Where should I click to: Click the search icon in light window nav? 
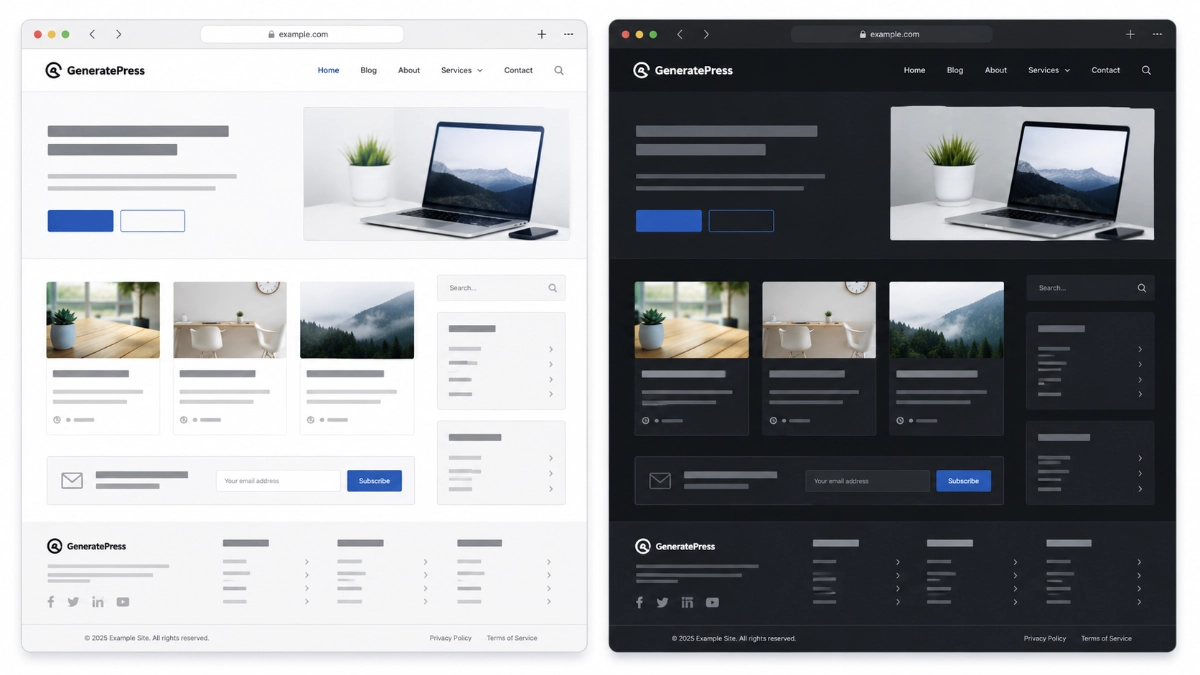559,70
